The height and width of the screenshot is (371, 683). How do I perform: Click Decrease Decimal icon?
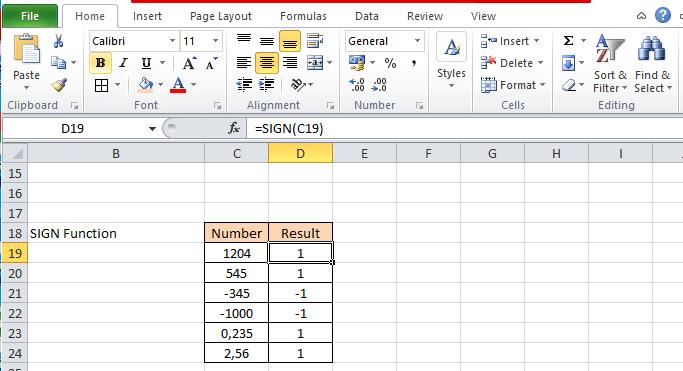(x=379, y=84)
